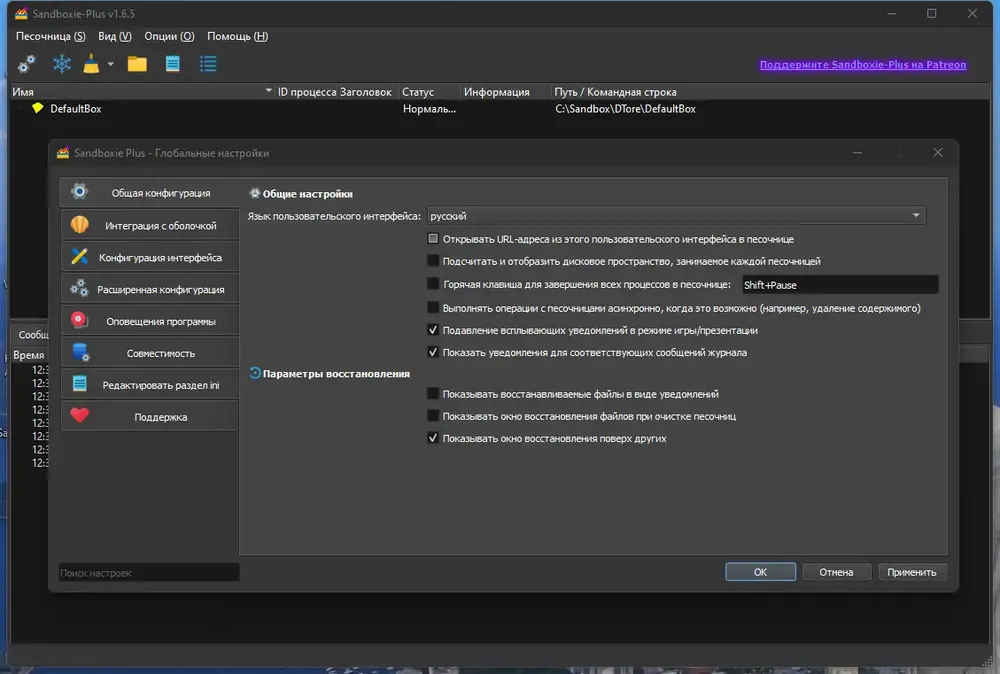The height and width of the screenshot is (674, 1000).
Task: Open the Песочница menu
Action: point(50,36)
